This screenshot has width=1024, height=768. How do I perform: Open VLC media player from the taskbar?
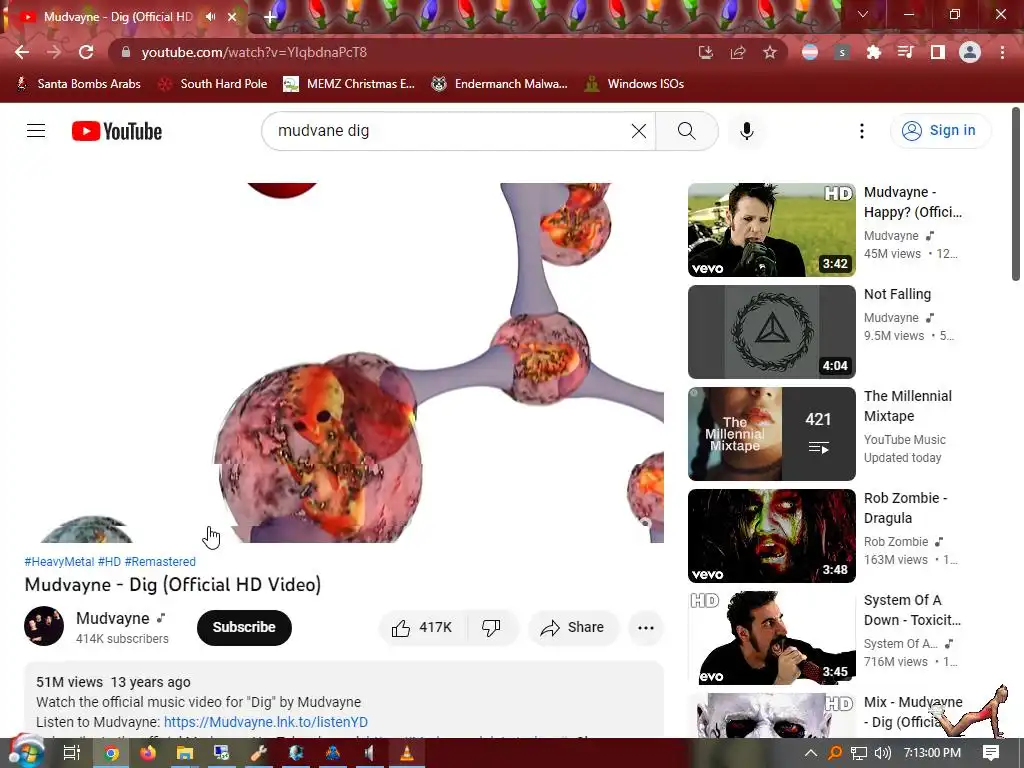(406, 753)
